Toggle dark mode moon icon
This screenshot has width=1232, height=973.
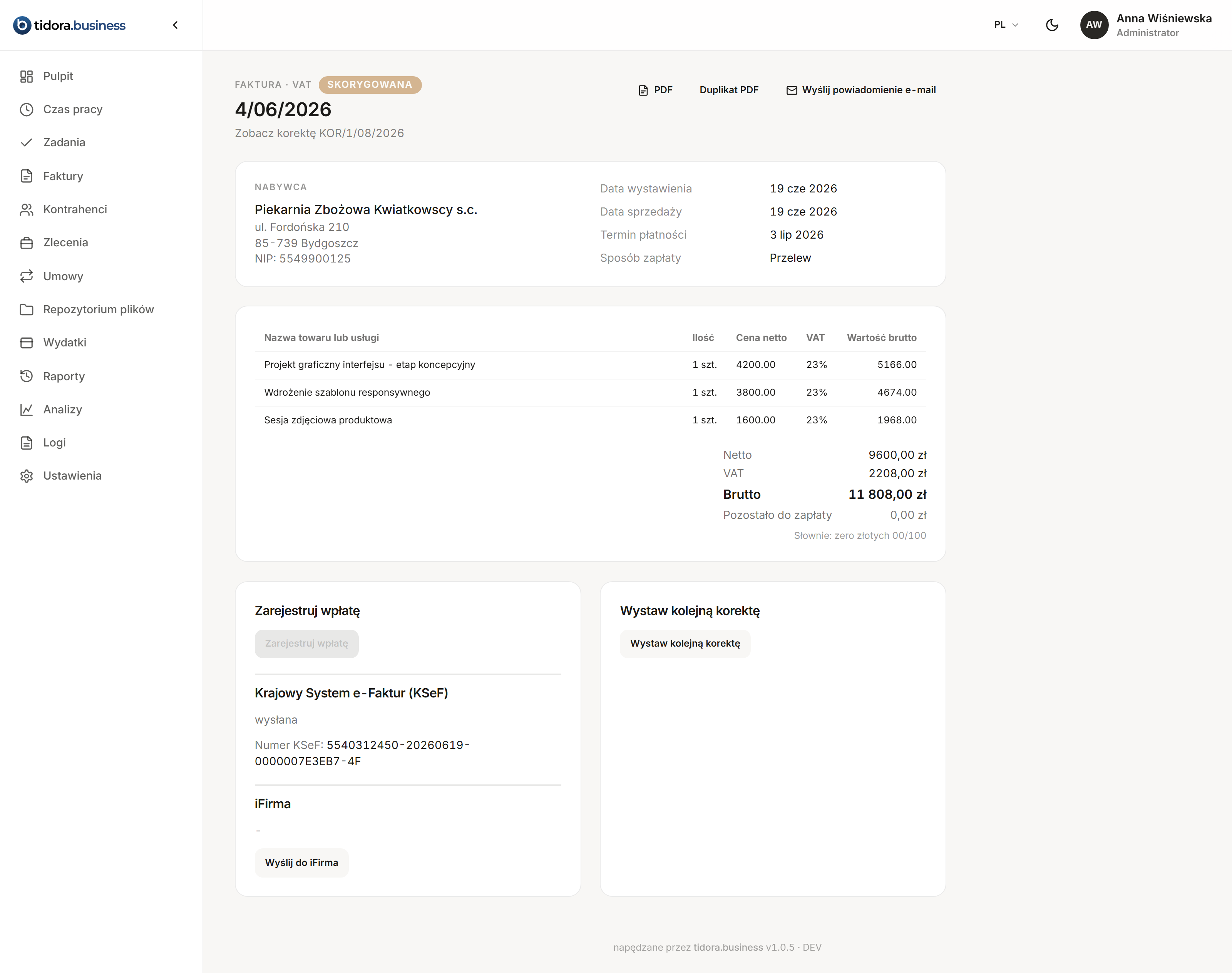click(x=1052, y=25)
